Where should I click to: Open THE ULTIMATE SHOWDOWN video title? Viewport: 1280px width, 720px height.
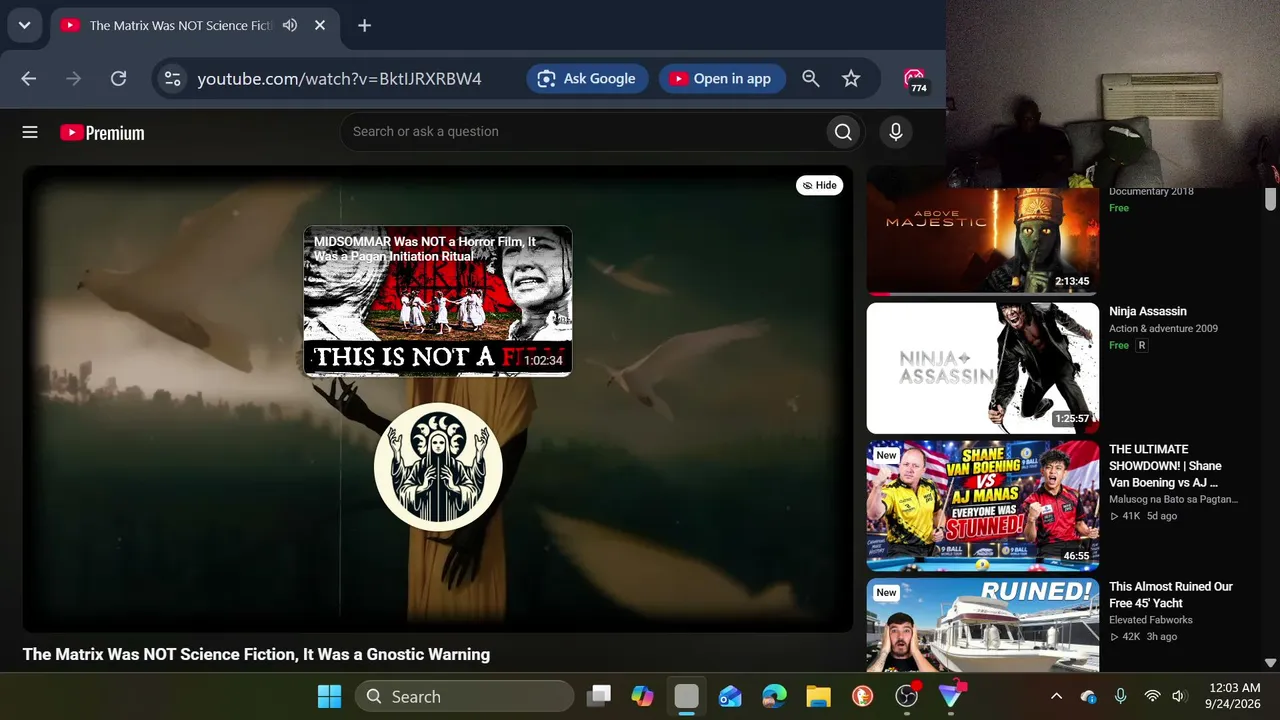pyautogui.click(x=1165, y=466)
